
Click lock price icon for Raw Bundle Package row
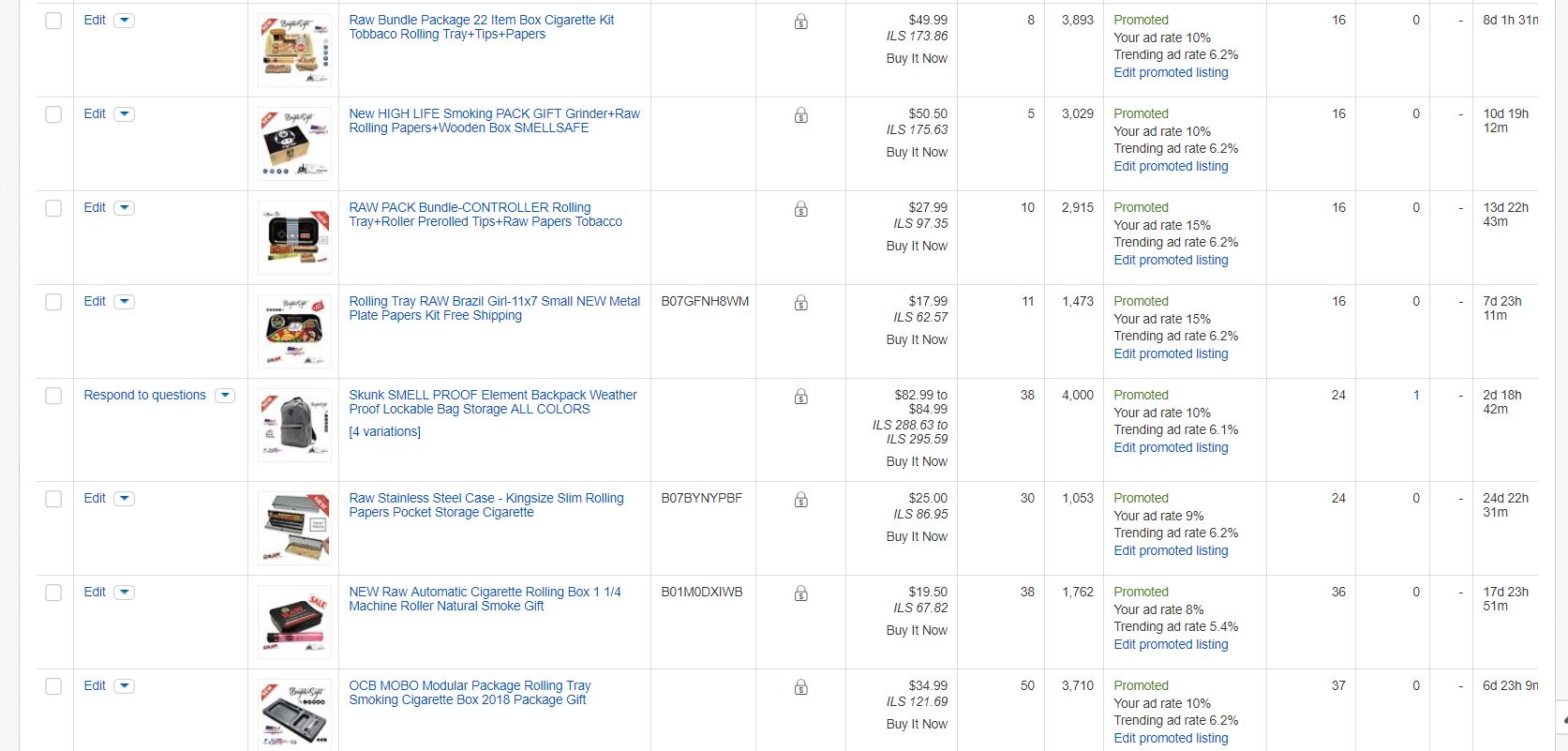coord(800,22)
